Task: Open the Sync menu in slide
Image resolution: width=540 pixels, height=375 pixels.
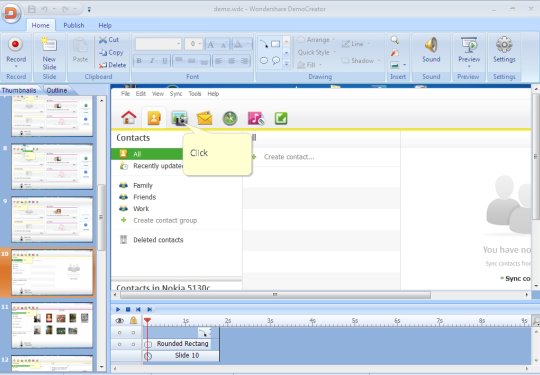Action: click(x=176, y=94)
